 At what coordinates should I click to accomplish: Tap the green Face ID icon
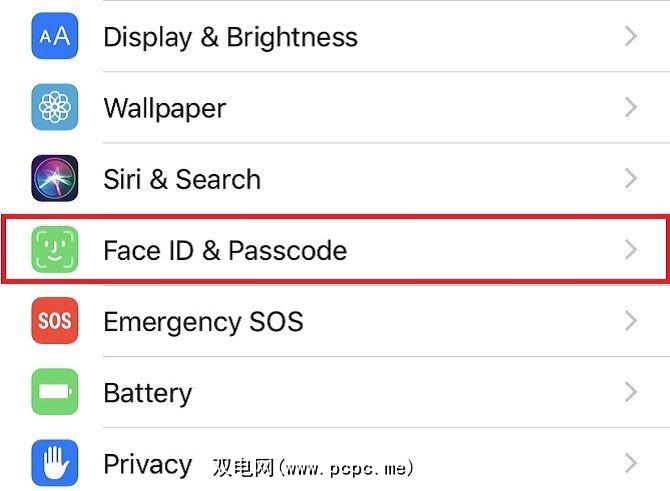(x=55, y=250)
